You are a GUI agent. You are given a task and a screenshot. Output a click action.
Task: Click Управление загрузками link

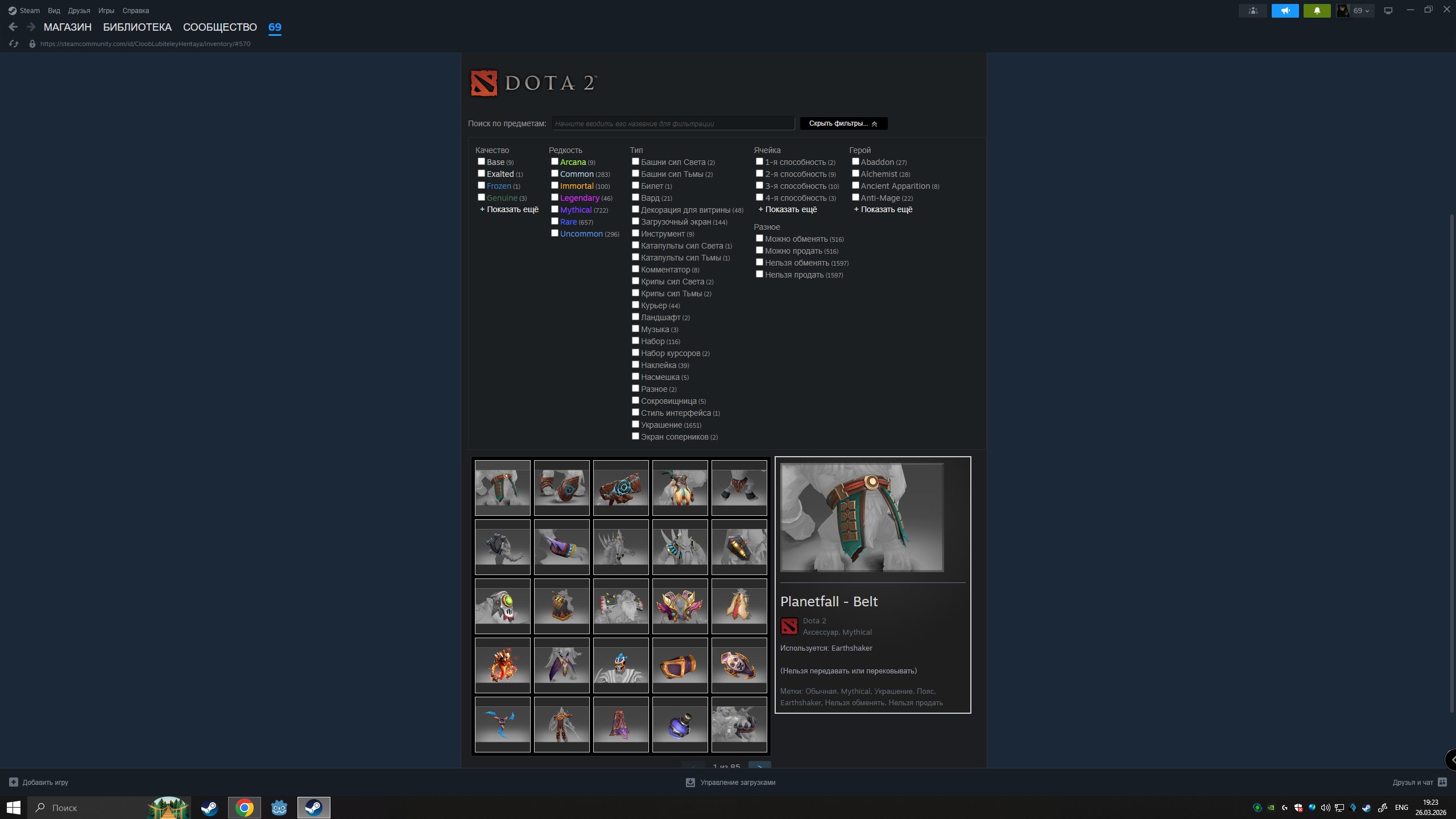(x=738, y=782)
